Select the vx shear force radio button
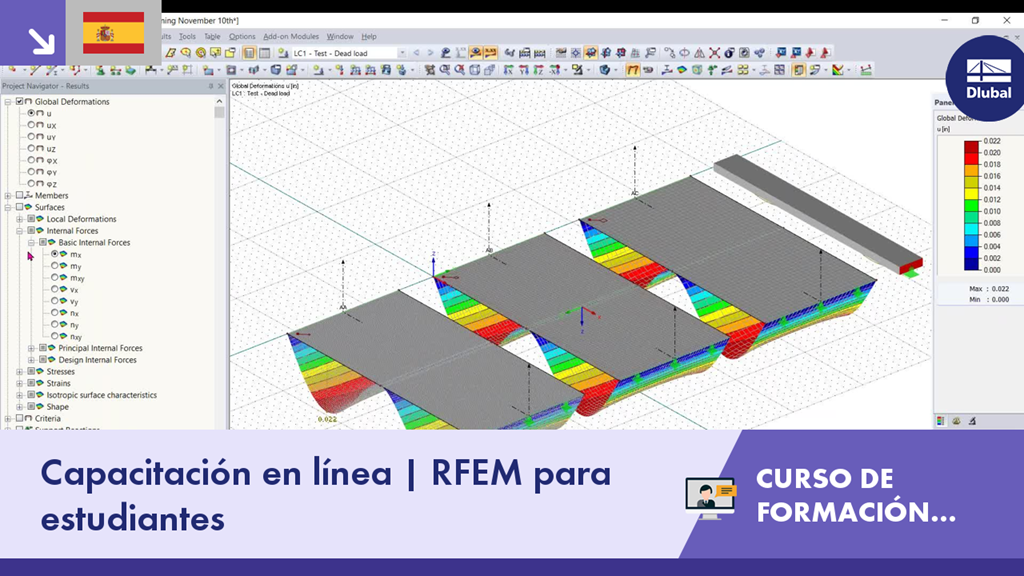 tap(55, 289)
